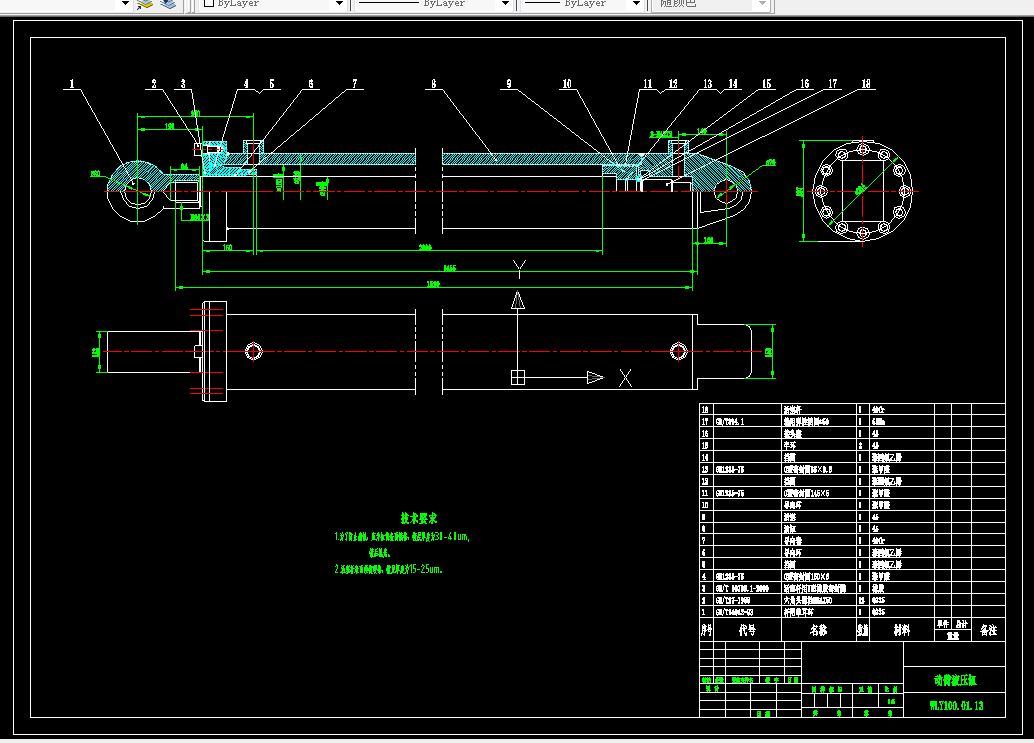This screenshot has height=743, width=1034.
Task: Select drawing number WLY100.01.13
Action: click(956, 705)
